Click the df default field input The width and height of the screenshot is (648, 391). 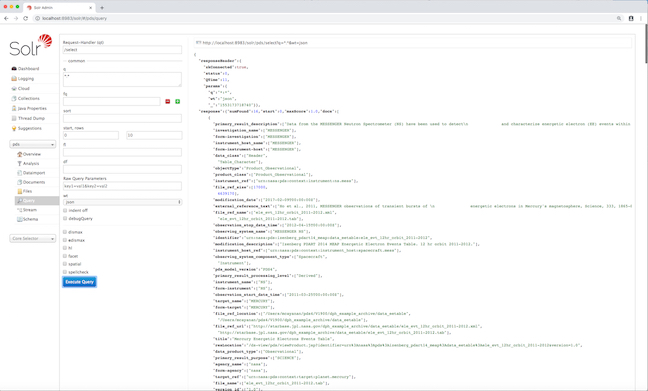122,169
